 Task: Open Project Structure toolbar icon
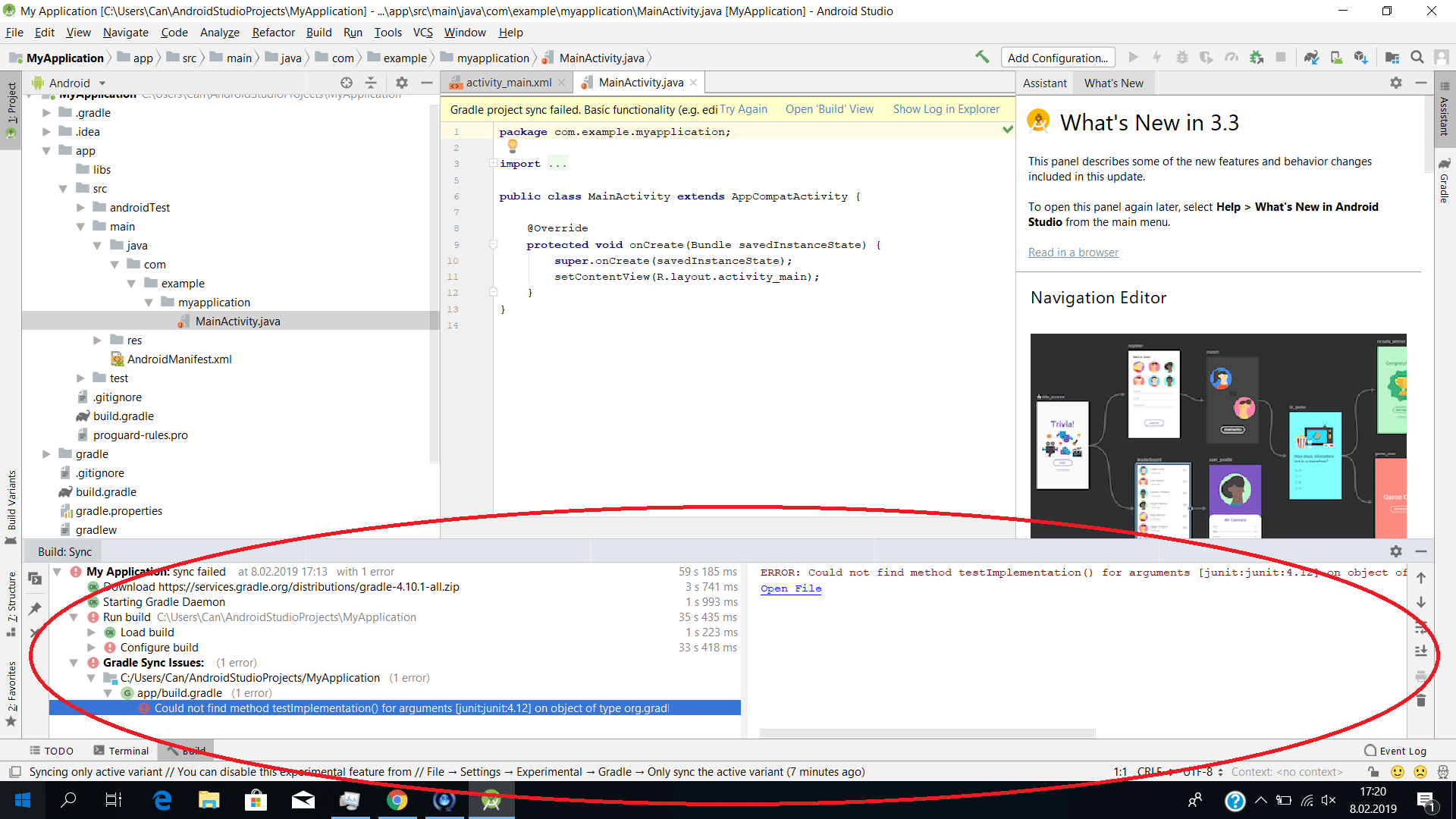[1392, 58]
